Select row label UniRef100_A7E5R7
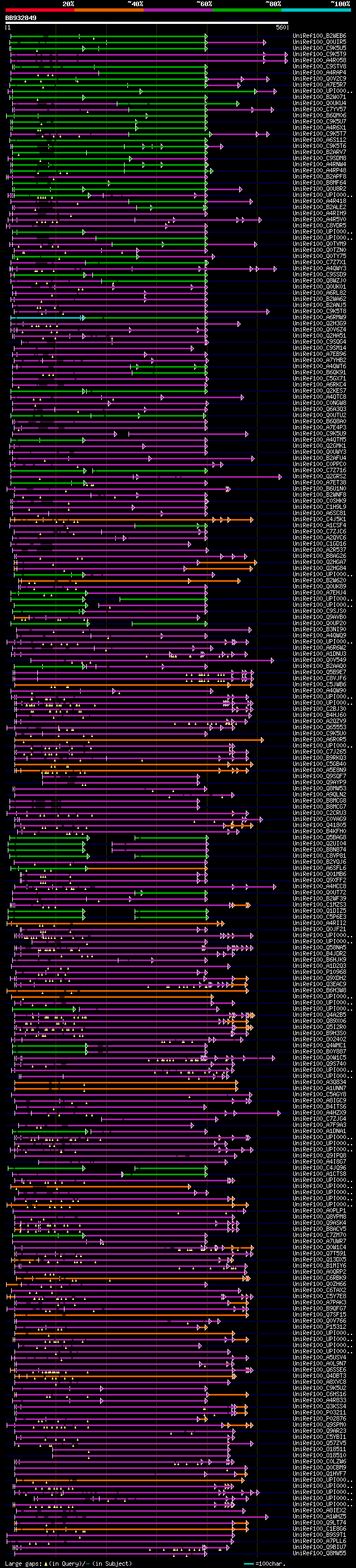The width and height of the screenshot is (356, 1568). (x=319, y=85)
